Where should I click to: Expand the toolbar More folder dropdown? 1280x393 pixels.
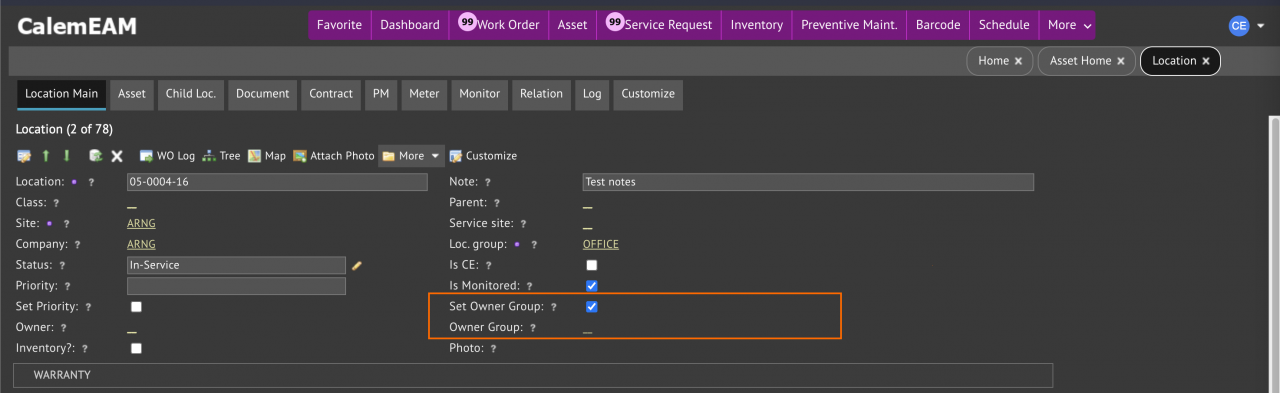411,156
